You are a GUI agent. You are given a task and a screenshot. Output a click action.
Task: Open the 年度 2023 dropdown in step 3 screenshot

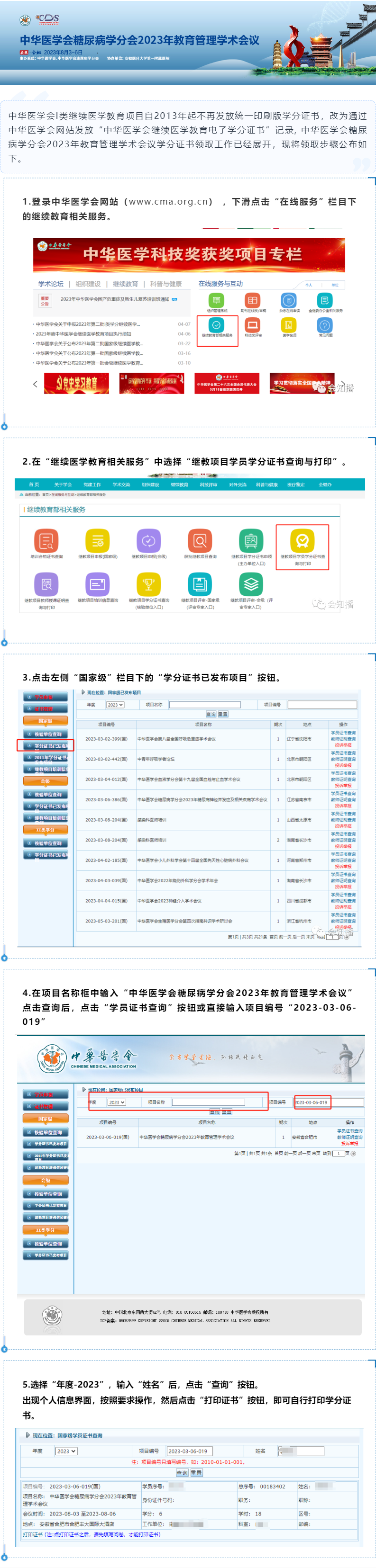115,705
